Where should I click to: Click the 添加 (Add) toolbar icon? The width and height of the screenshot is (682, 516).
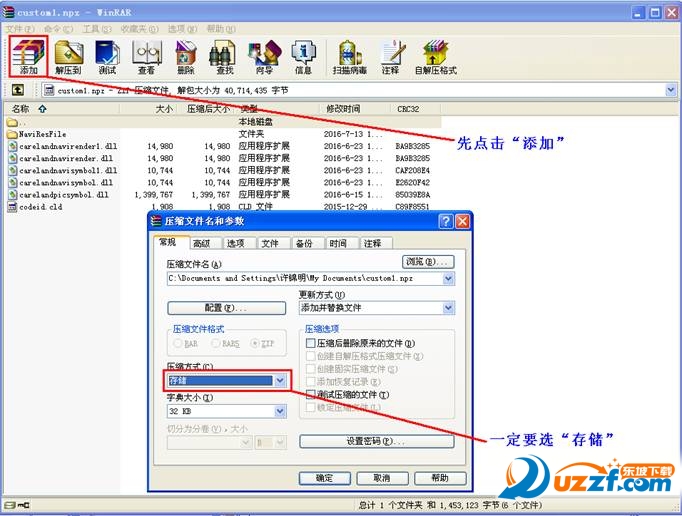coord(28,57)
